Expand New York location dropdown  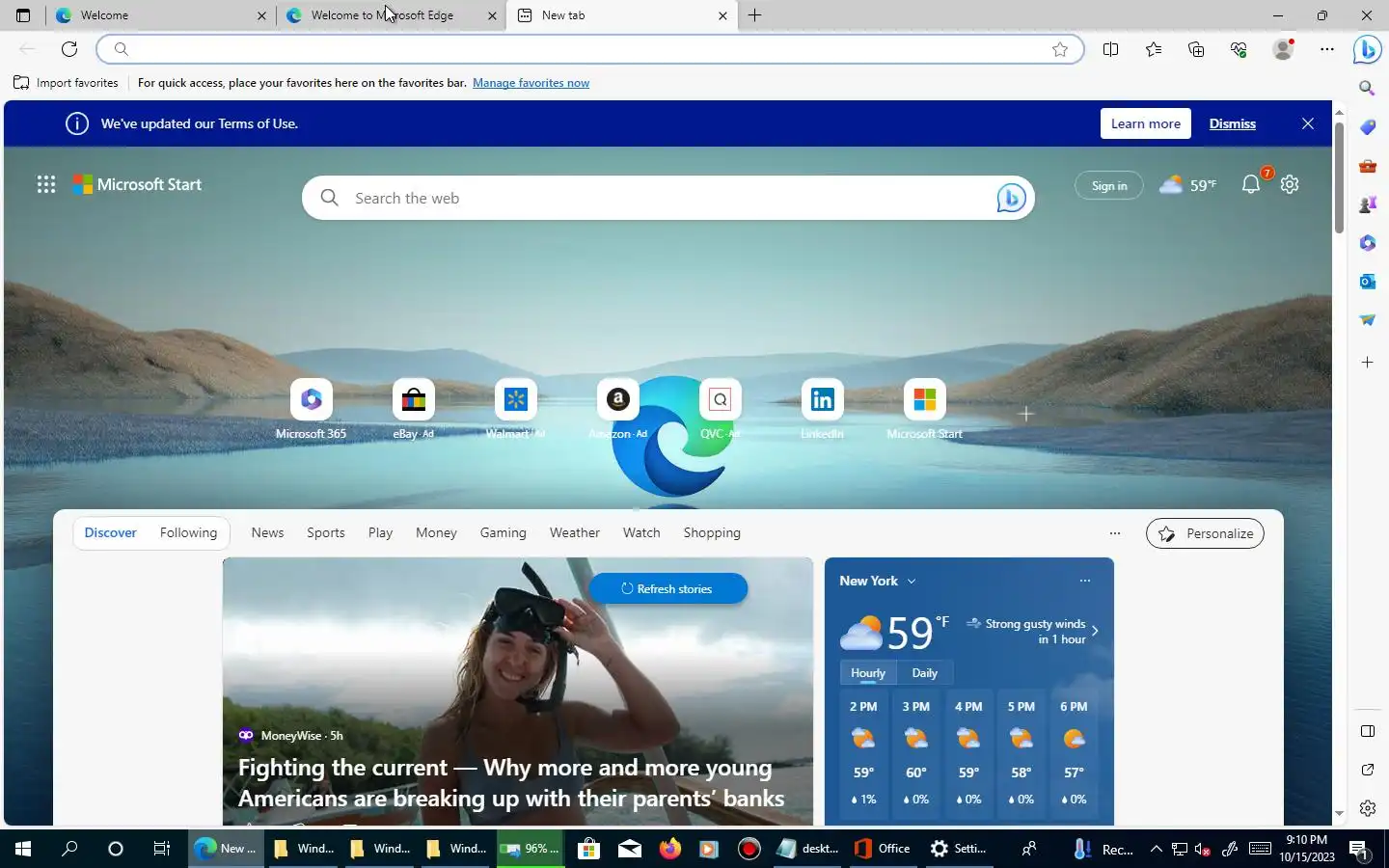point(912,581)
